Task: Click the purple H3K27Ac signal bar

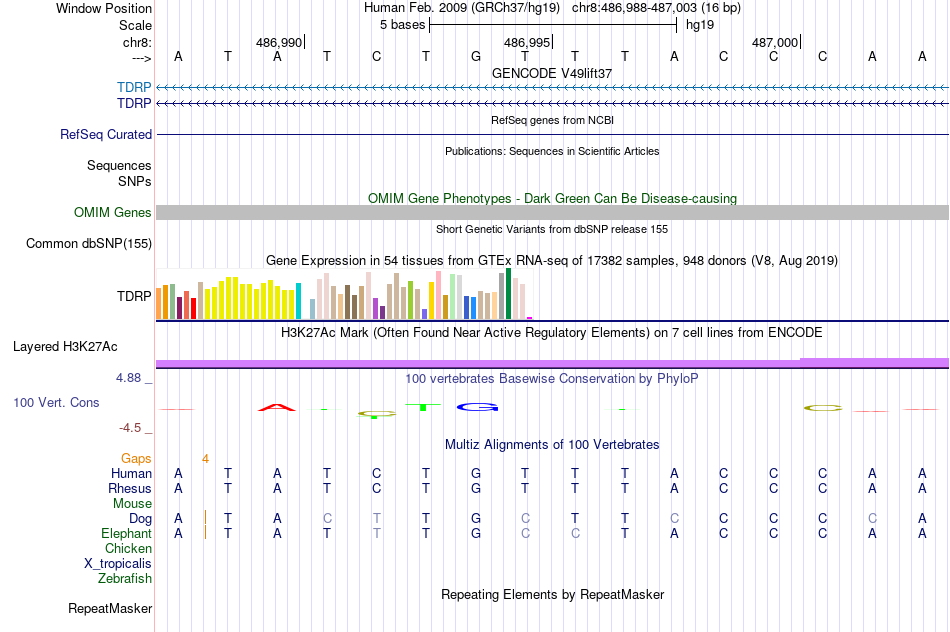Action: [x=552, y=363]
